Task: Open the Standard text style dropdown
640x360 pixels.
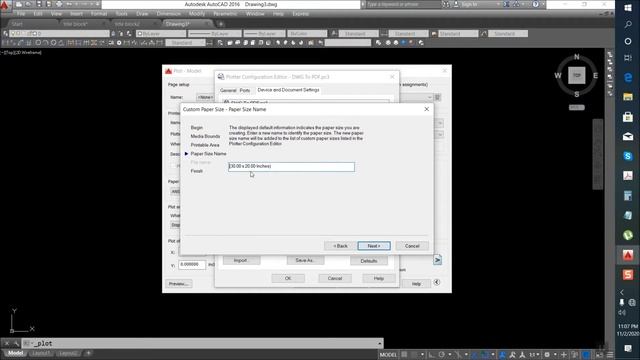Action: 358,33
